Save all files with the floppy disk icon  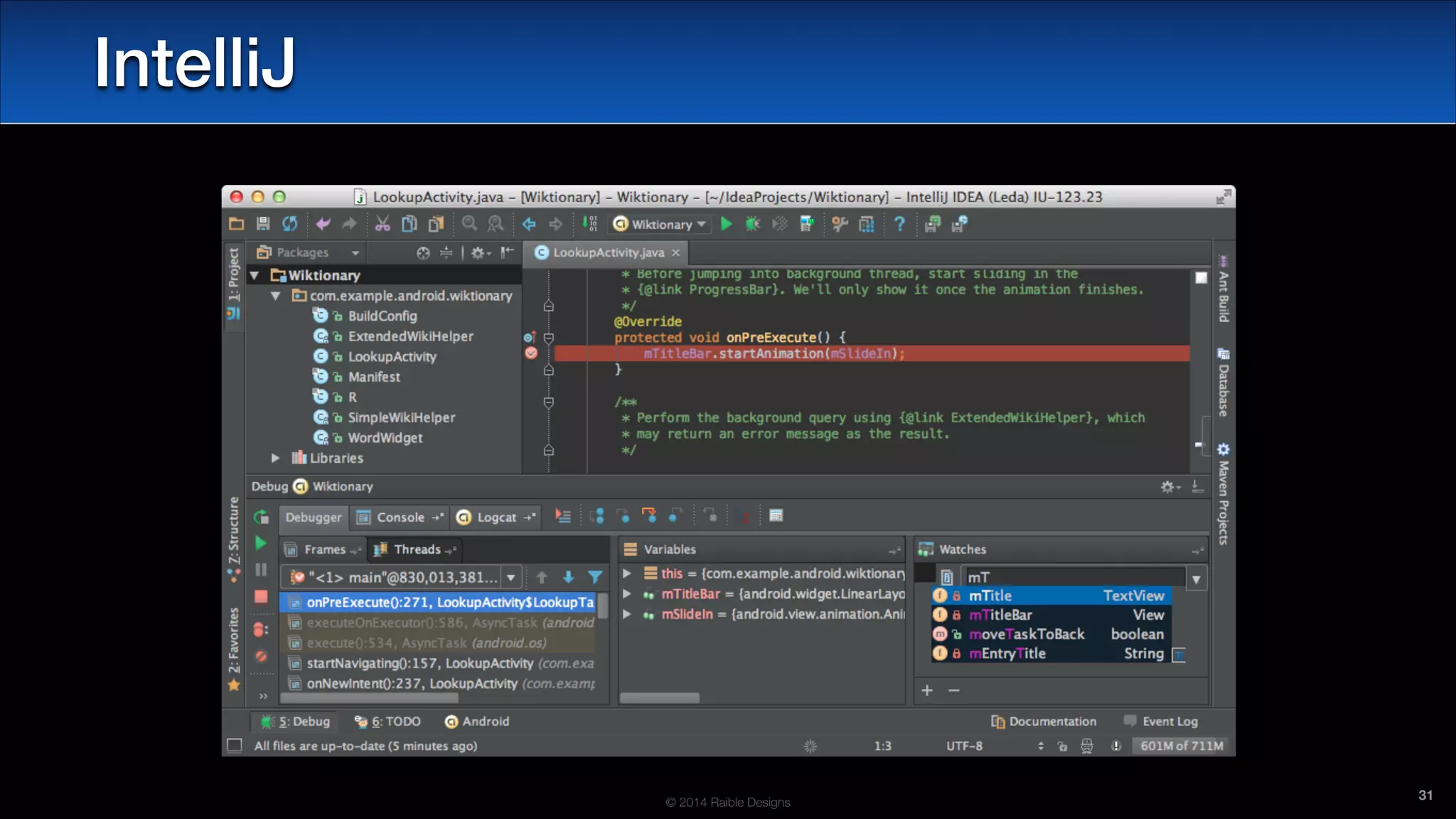[263, 225]
